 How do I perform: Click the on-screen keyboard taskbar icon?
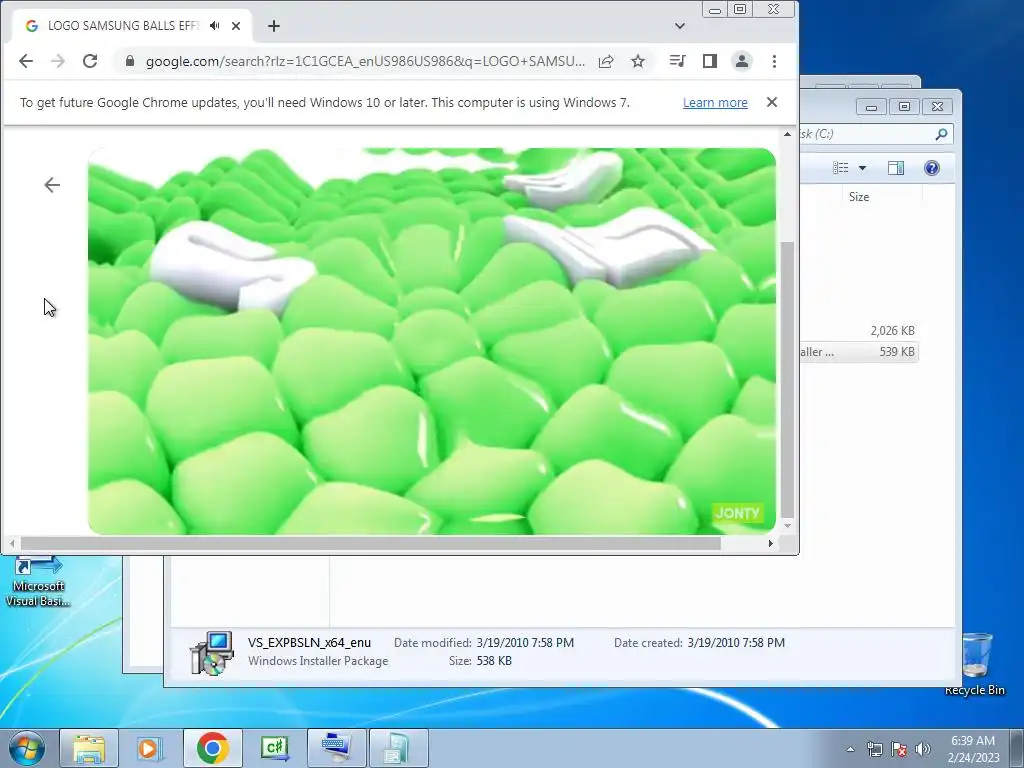pos(336,748)
